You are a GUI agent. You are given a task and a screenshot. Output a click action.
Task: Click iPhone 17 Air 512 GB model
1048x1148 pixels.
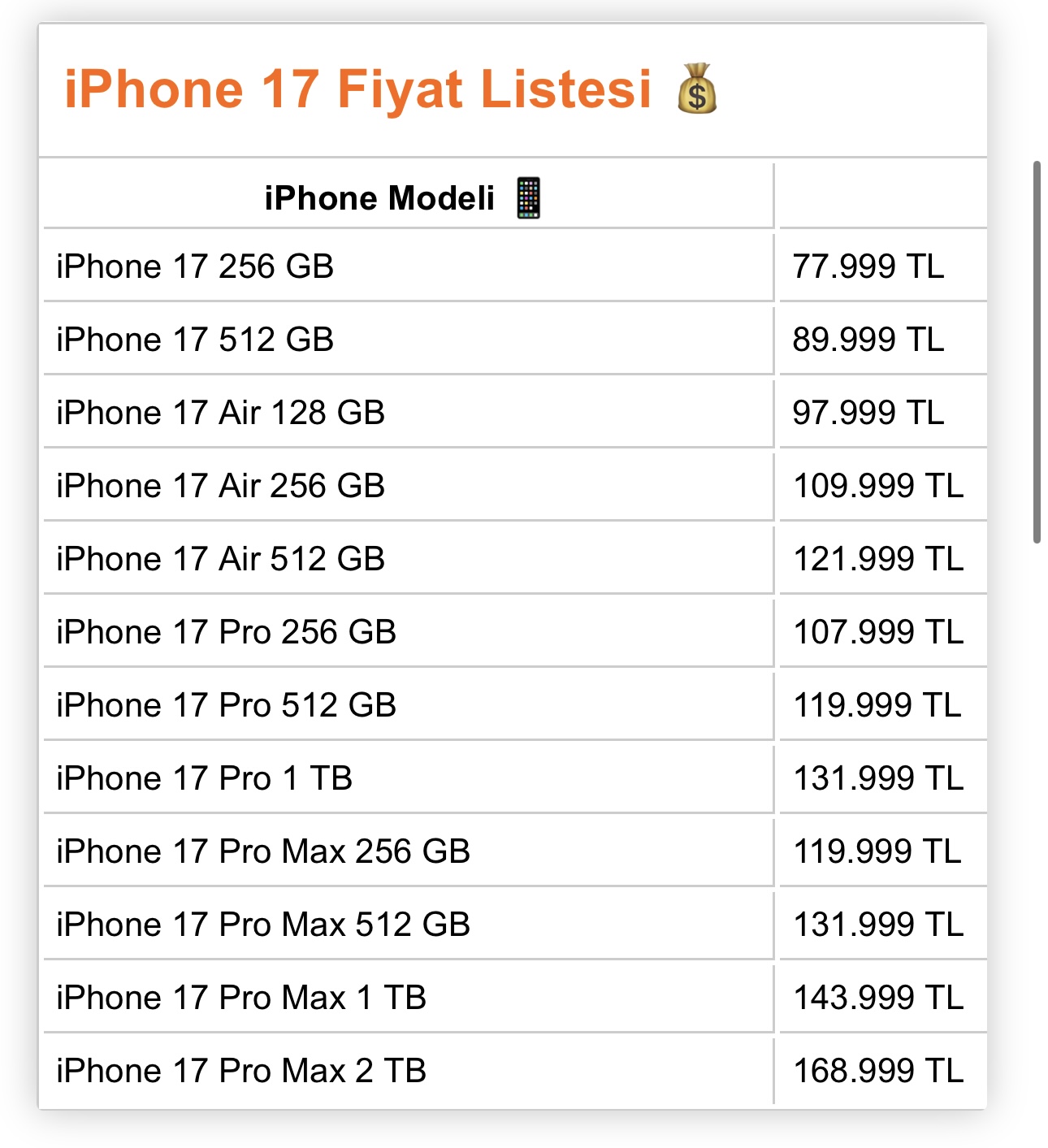coord(220,559)
